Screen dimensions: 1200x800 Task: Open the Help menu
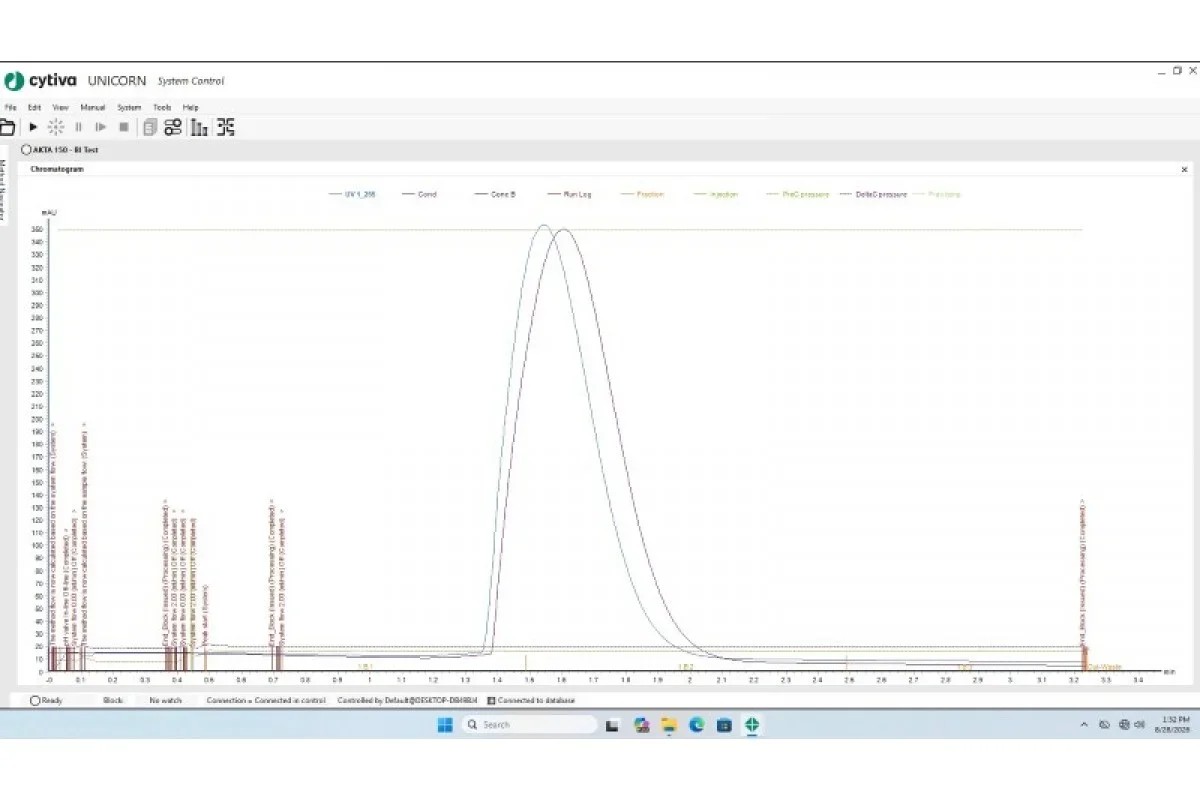(x=190, y=107)
